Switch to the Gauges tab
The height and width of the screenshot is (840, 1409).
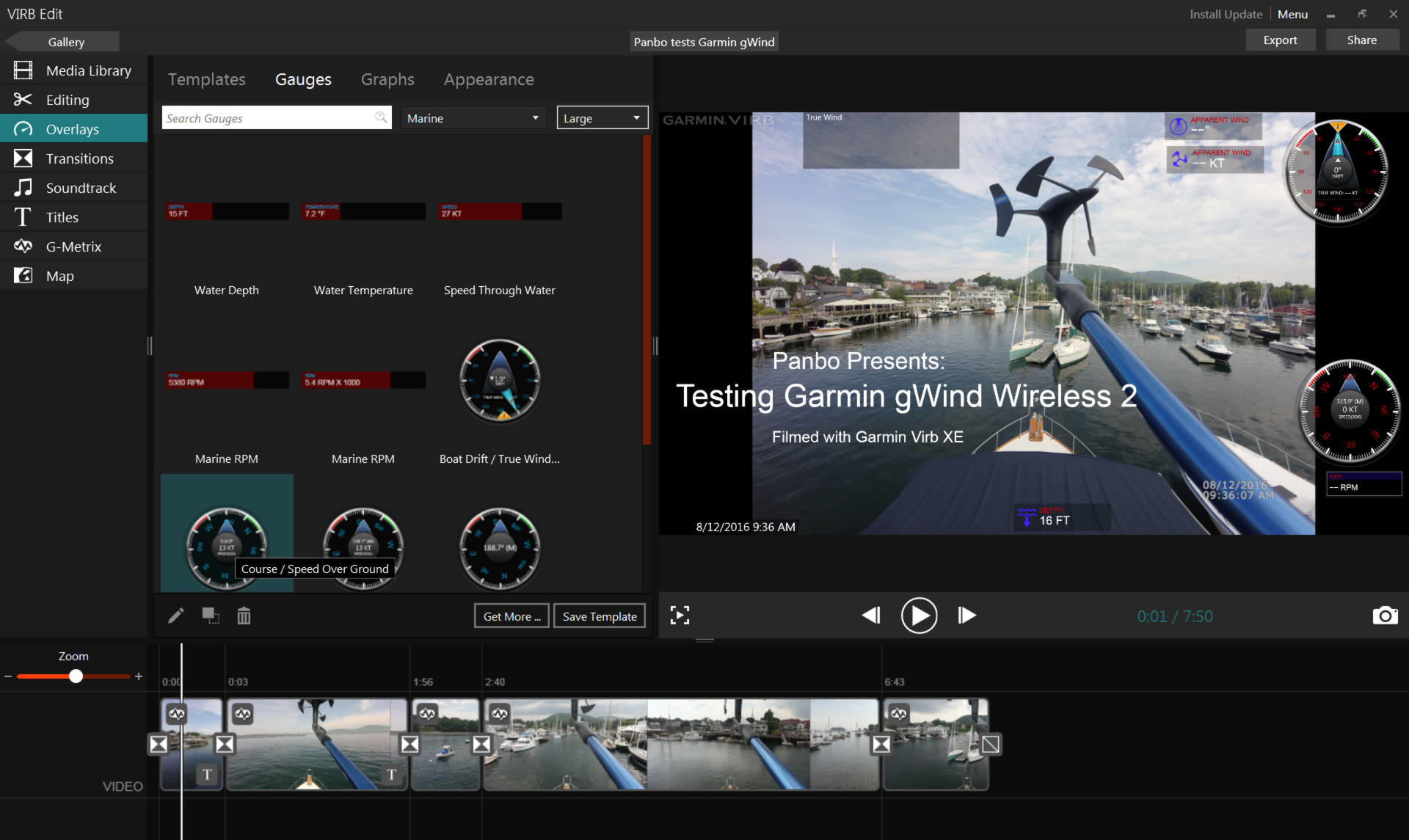[303, 79]
